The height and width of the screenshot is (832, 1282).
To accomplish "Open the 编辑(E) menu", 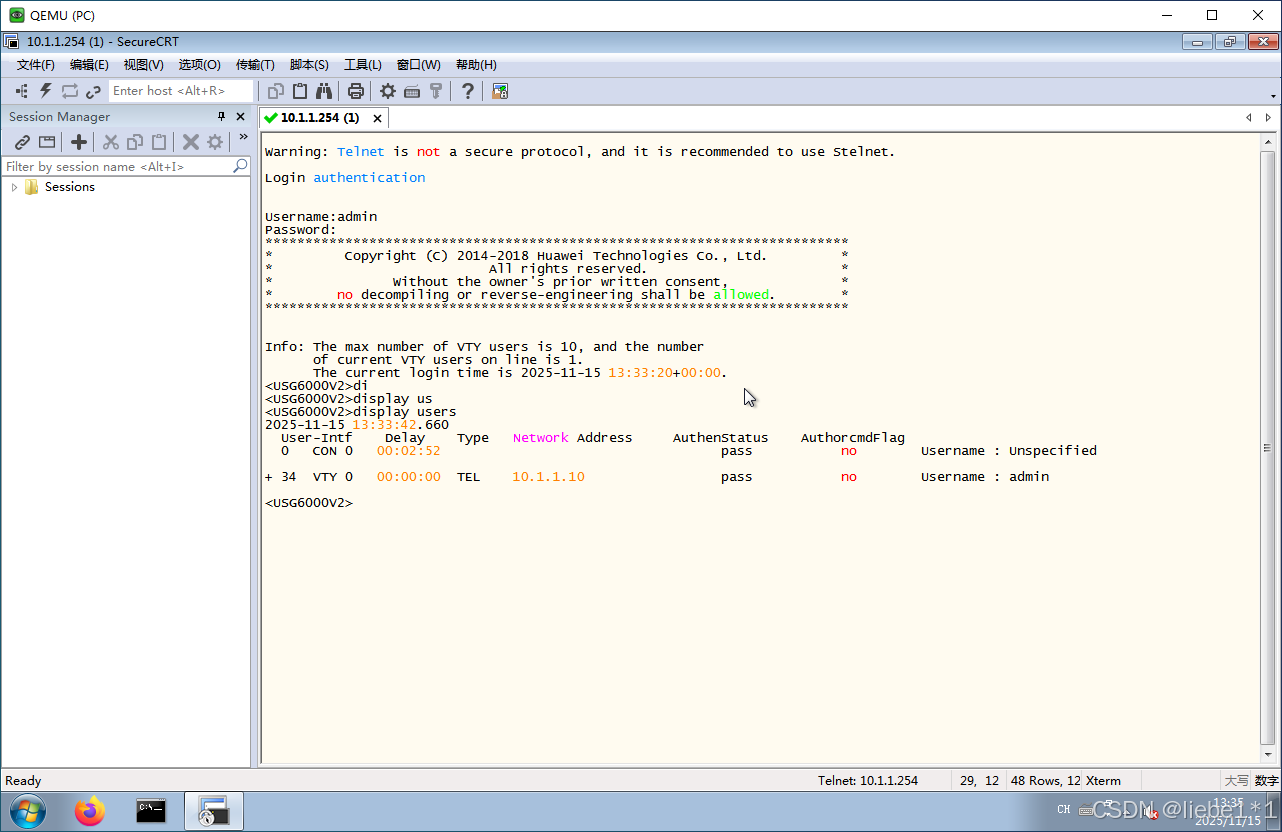I will [x=89, y=64].
